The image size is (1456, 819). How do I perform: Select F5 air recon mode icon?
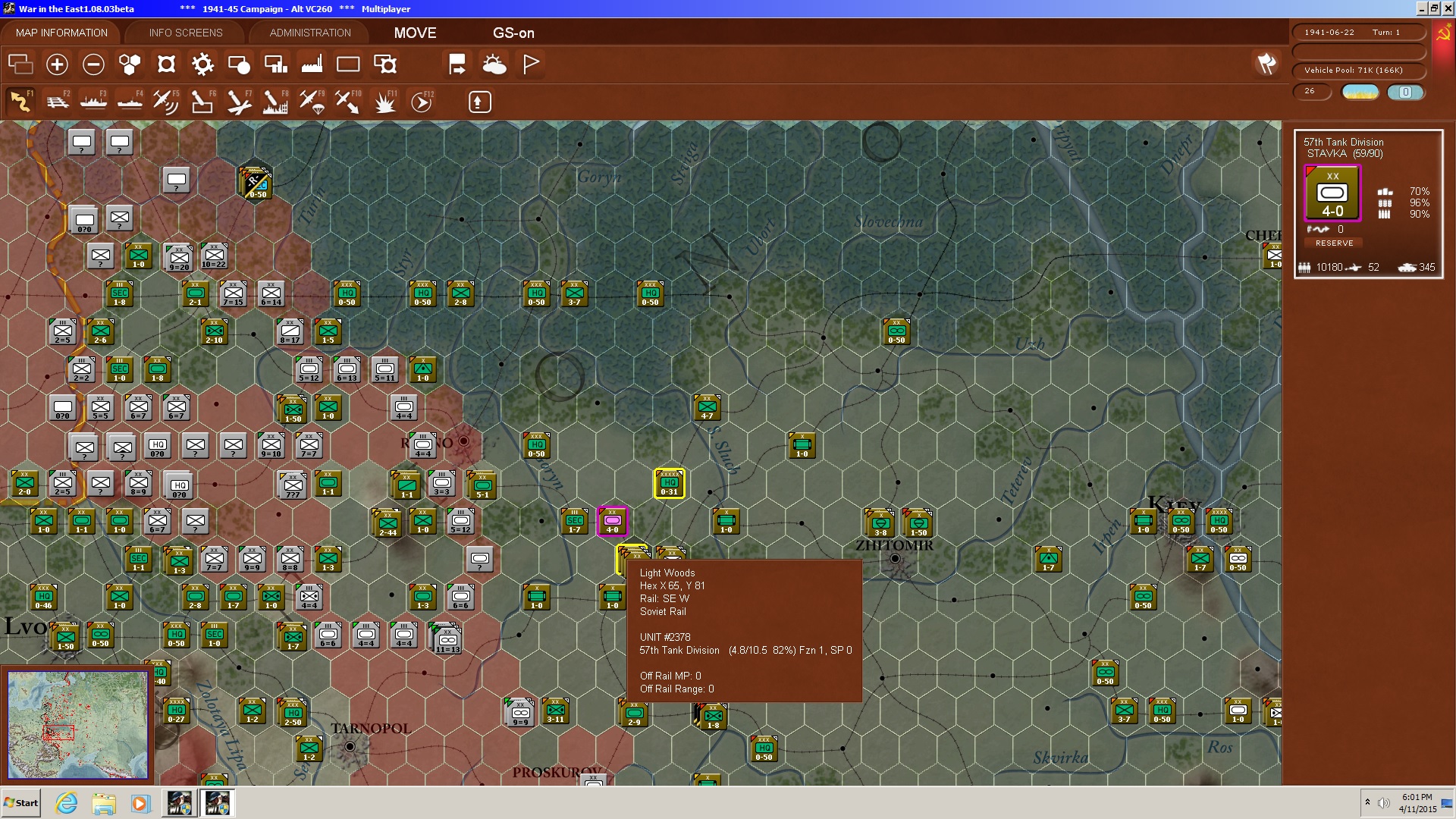[x=165, y=102]
